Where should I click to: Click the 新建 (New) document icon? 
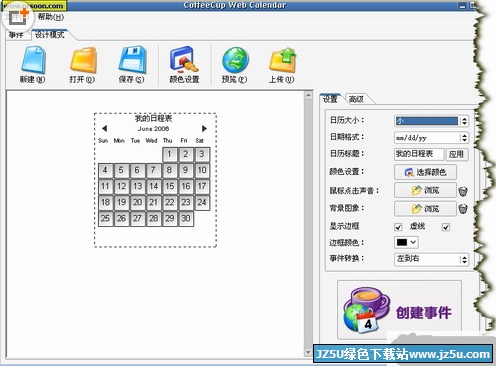33,60
